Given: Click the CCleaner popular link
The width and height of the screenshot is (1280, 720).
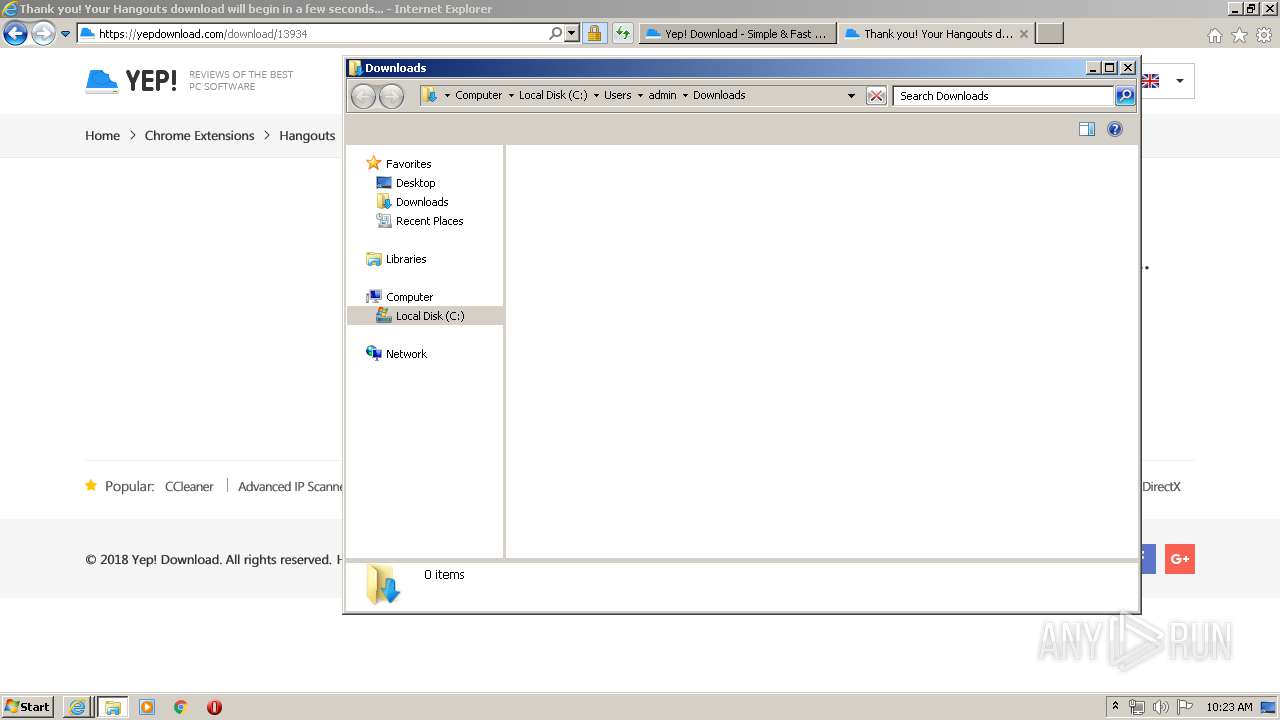Looking at the screenshot, I should pos(189,487).
